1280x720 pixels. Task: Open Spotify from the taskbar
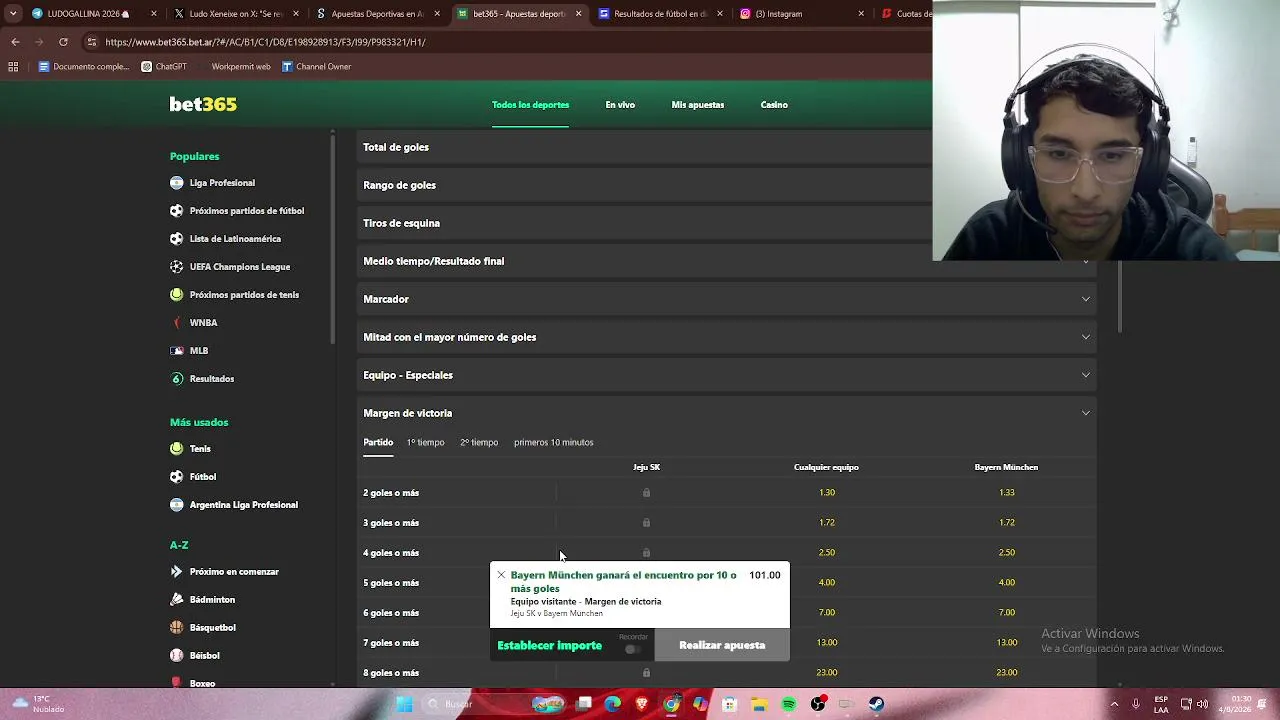pos(789,704)
